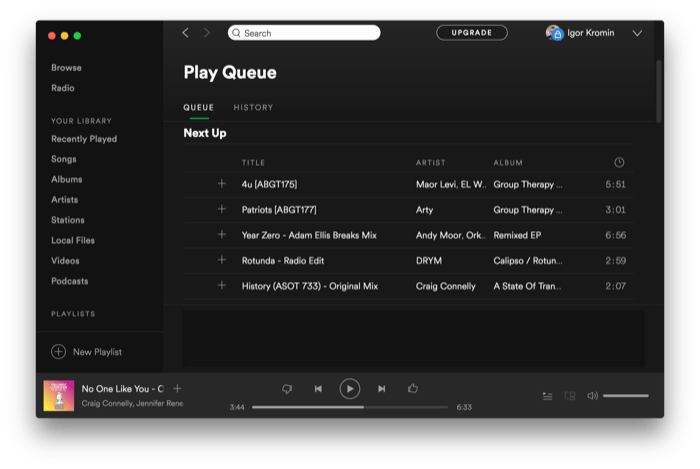Switch to the HISTORY tab
700x469 pixels.
click(253, 108)
